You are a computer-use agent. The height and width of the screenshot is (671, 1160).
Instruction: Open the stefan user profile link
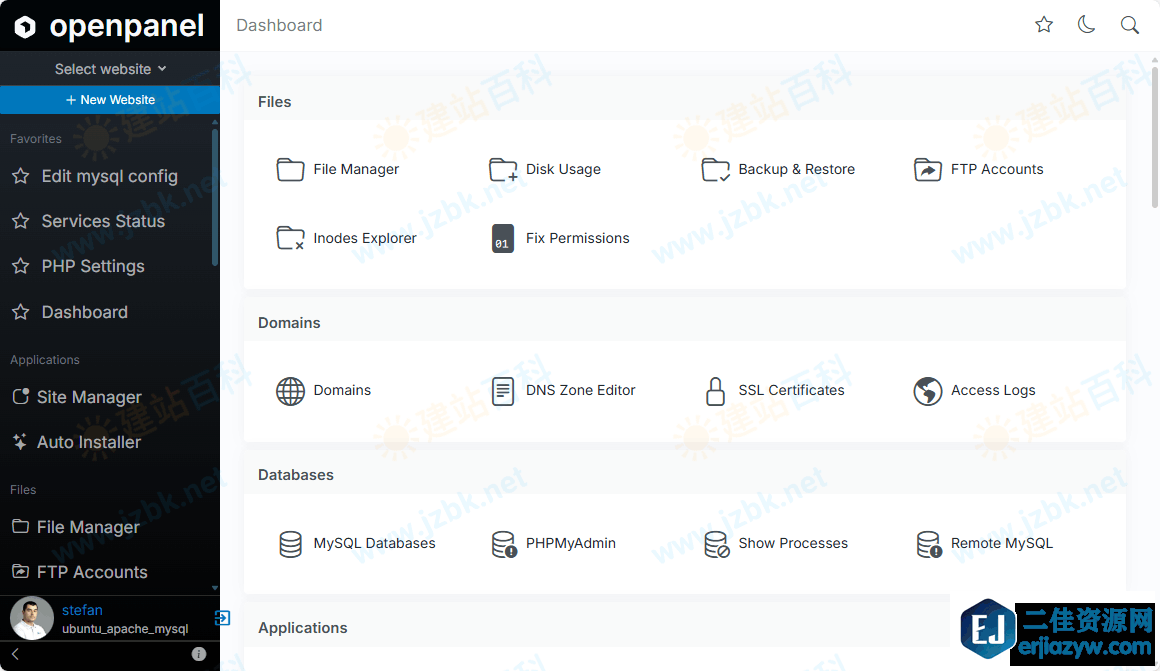pyautogui.click(x=82, y=609)
